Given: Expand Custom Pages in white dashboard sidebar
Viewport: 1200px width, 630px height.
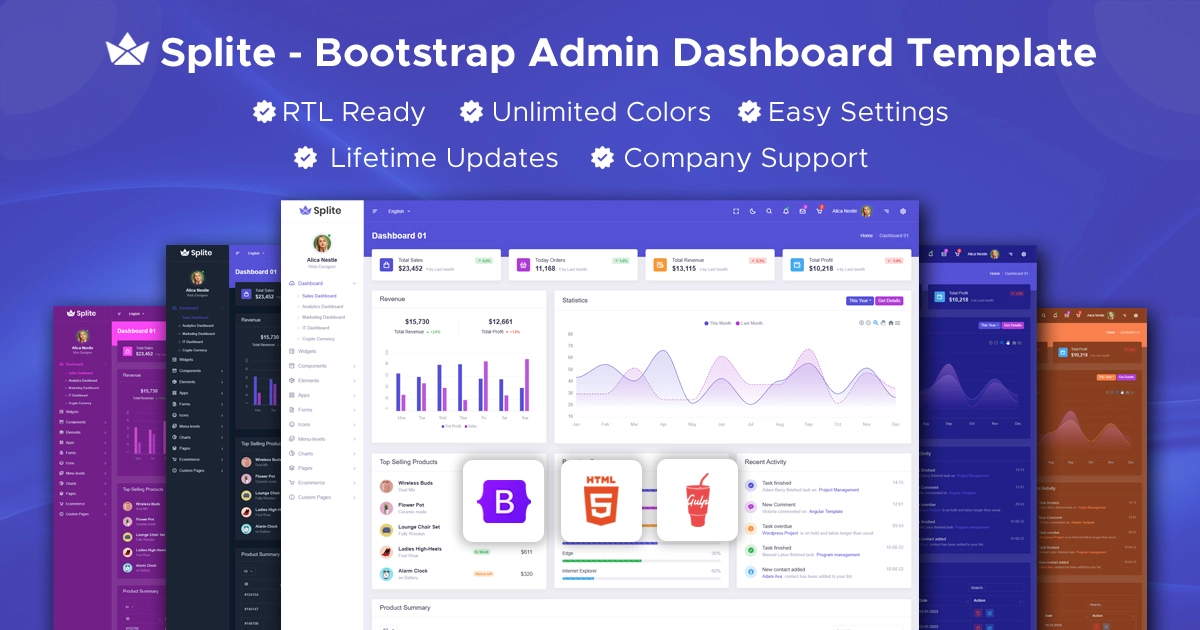Looking at the screenshot, I should (x=322, y=497).
